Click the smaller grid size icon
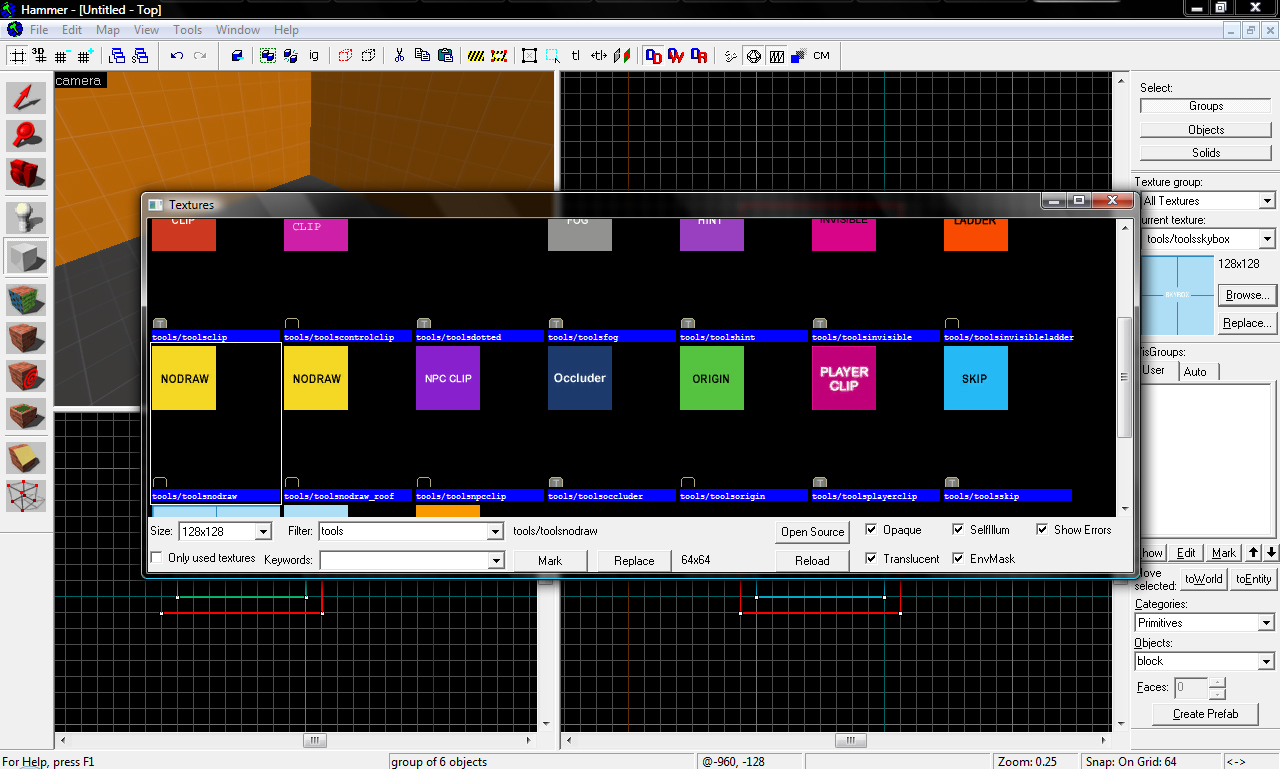Viewport: 1280px width, 769px height. click(x=62, y=56)
